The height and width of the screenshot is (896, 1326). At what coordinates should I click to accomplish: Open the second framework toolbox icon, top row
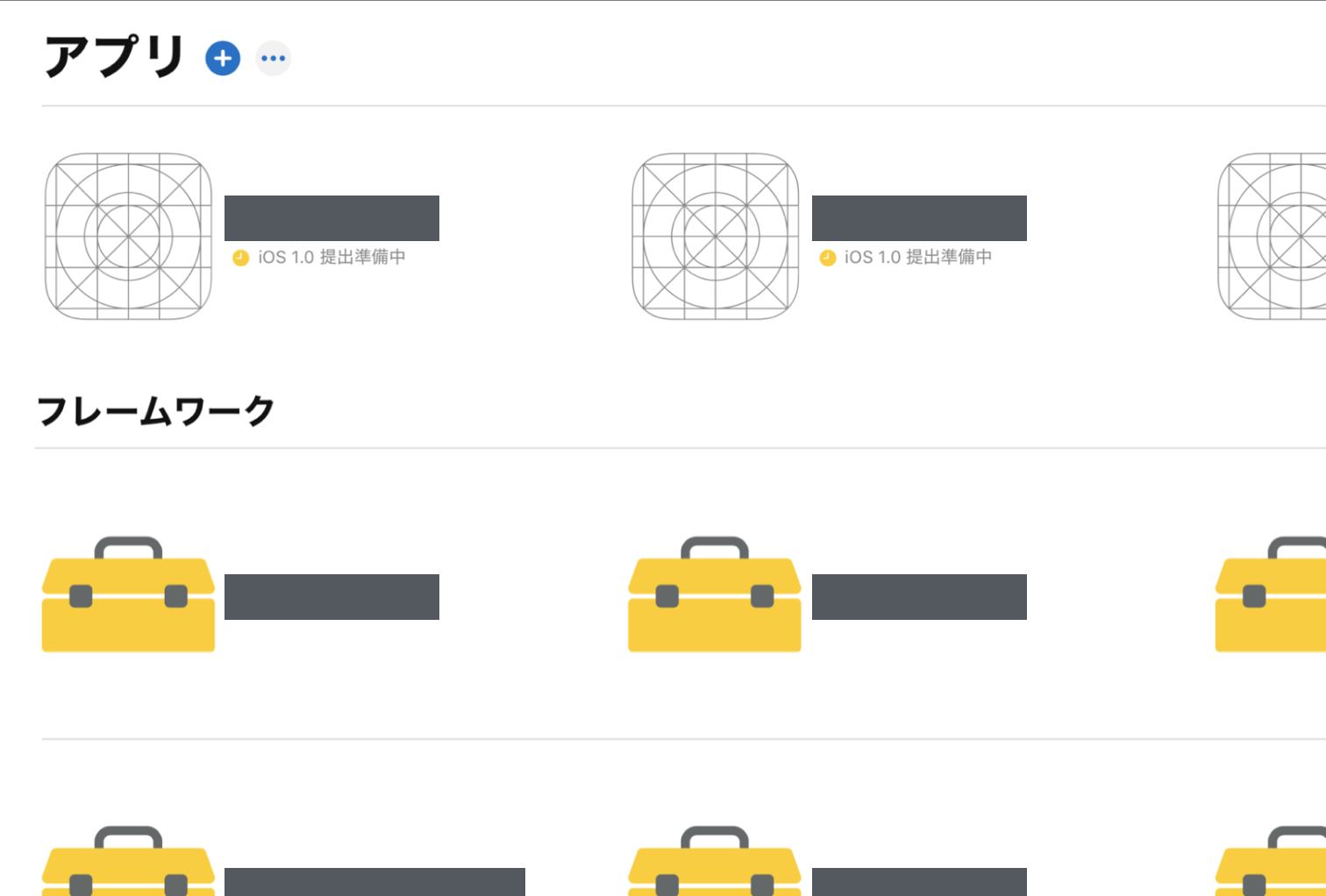point(715,594)
